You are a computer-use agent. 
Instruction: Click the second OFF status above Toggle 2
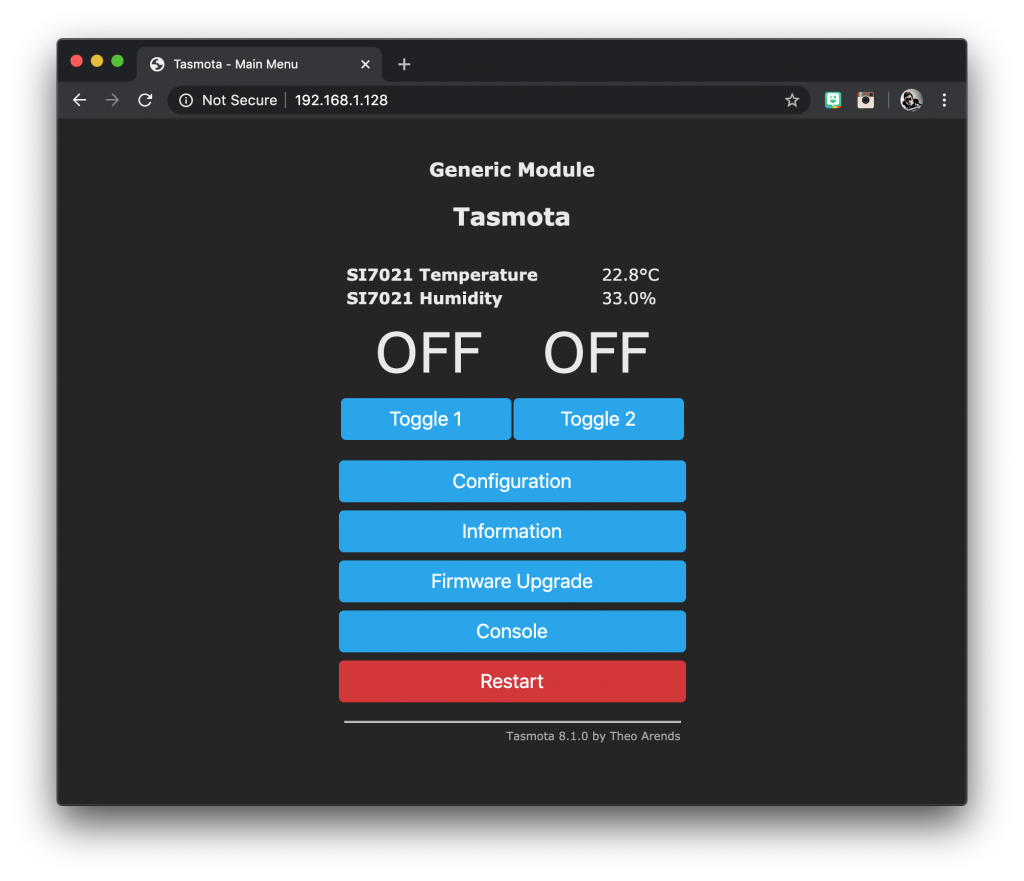tap(596, 353)
